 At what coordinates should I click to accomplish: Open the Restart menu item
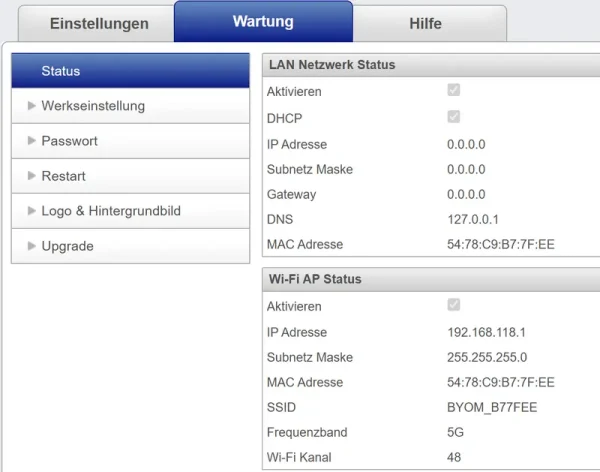pyautogui.click(x=63, y=176)
